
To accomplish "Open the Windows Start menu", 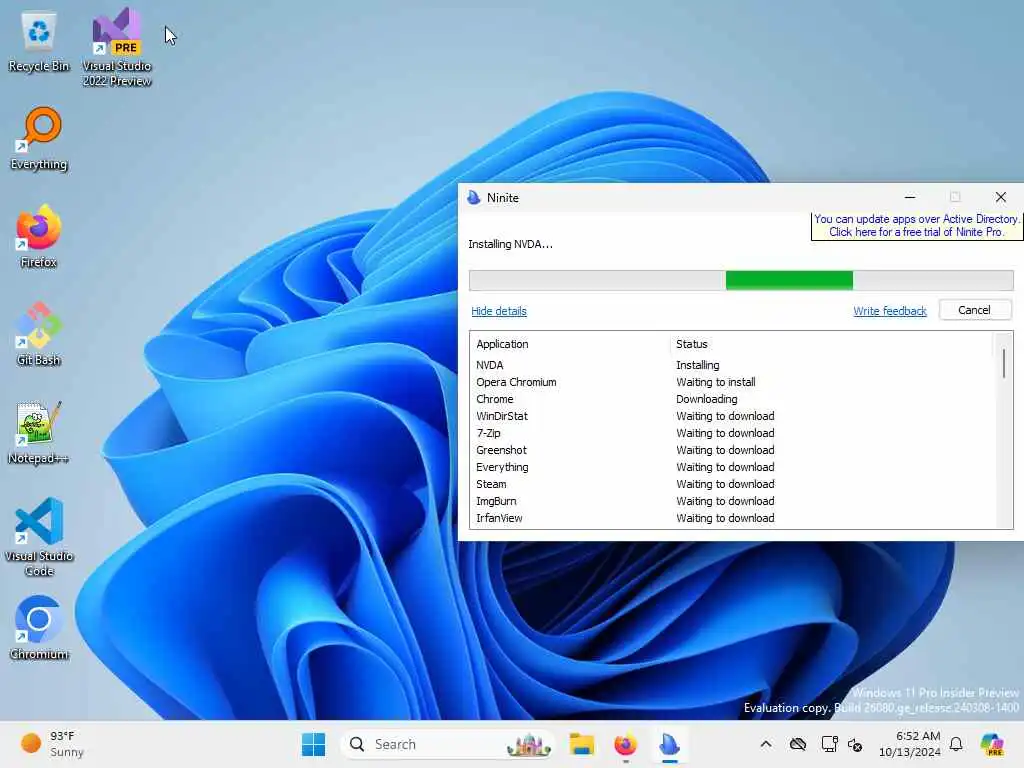I will point(313,744).
